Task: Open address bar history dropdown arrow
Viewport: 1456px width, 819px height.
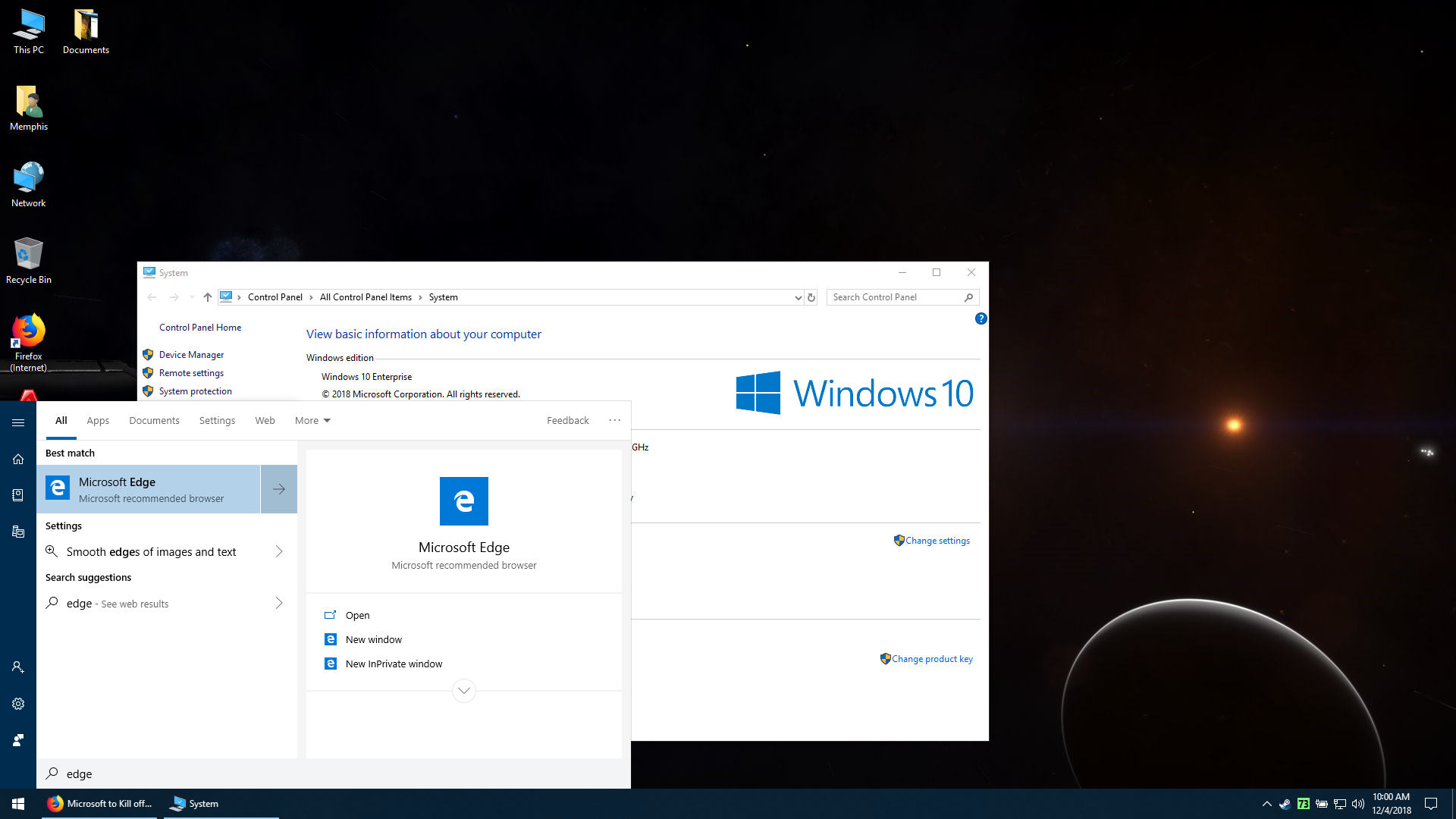Action: point(798,297)
